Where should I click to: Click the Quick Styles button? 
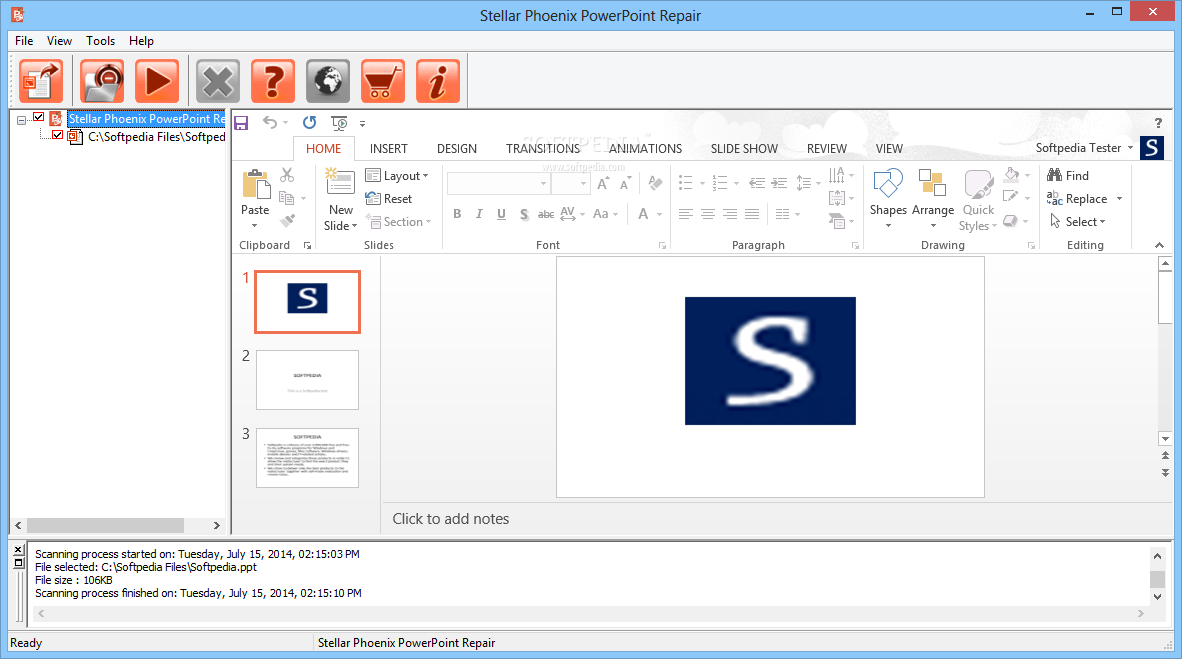point(978,200)
